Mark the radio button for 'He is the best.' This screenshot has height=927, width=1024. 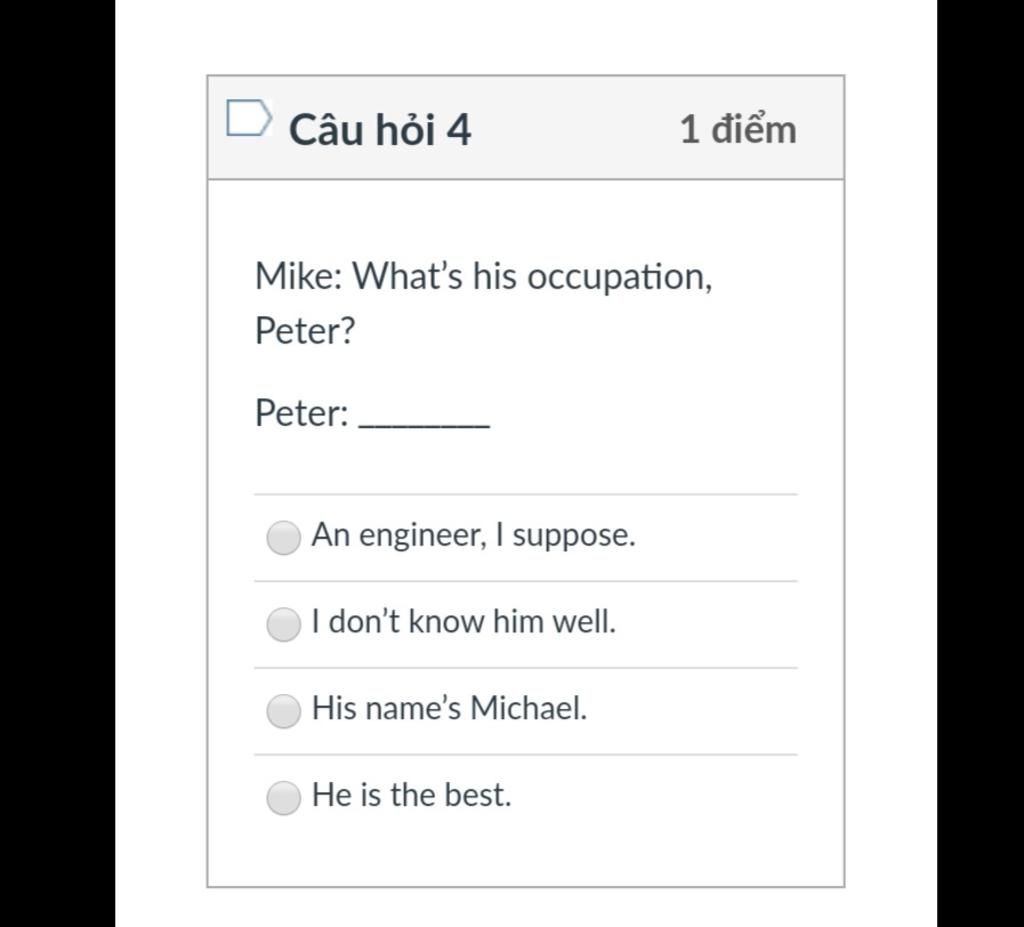click(283, 798)
